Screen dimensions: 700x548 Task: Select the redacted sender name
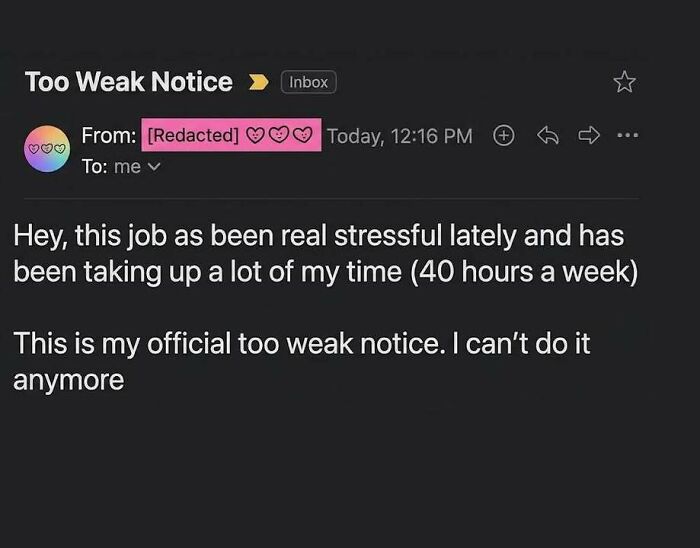coord(193,135)
